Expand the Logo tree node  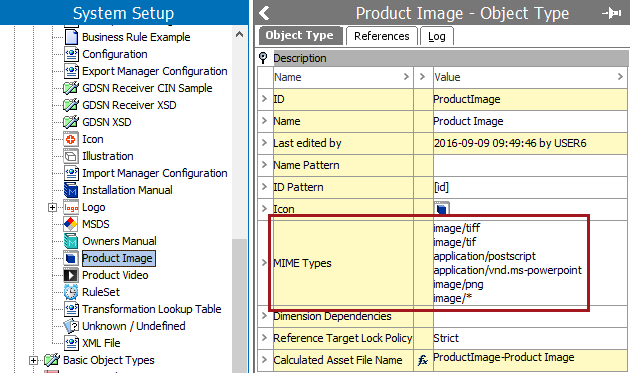pos(52,207)
